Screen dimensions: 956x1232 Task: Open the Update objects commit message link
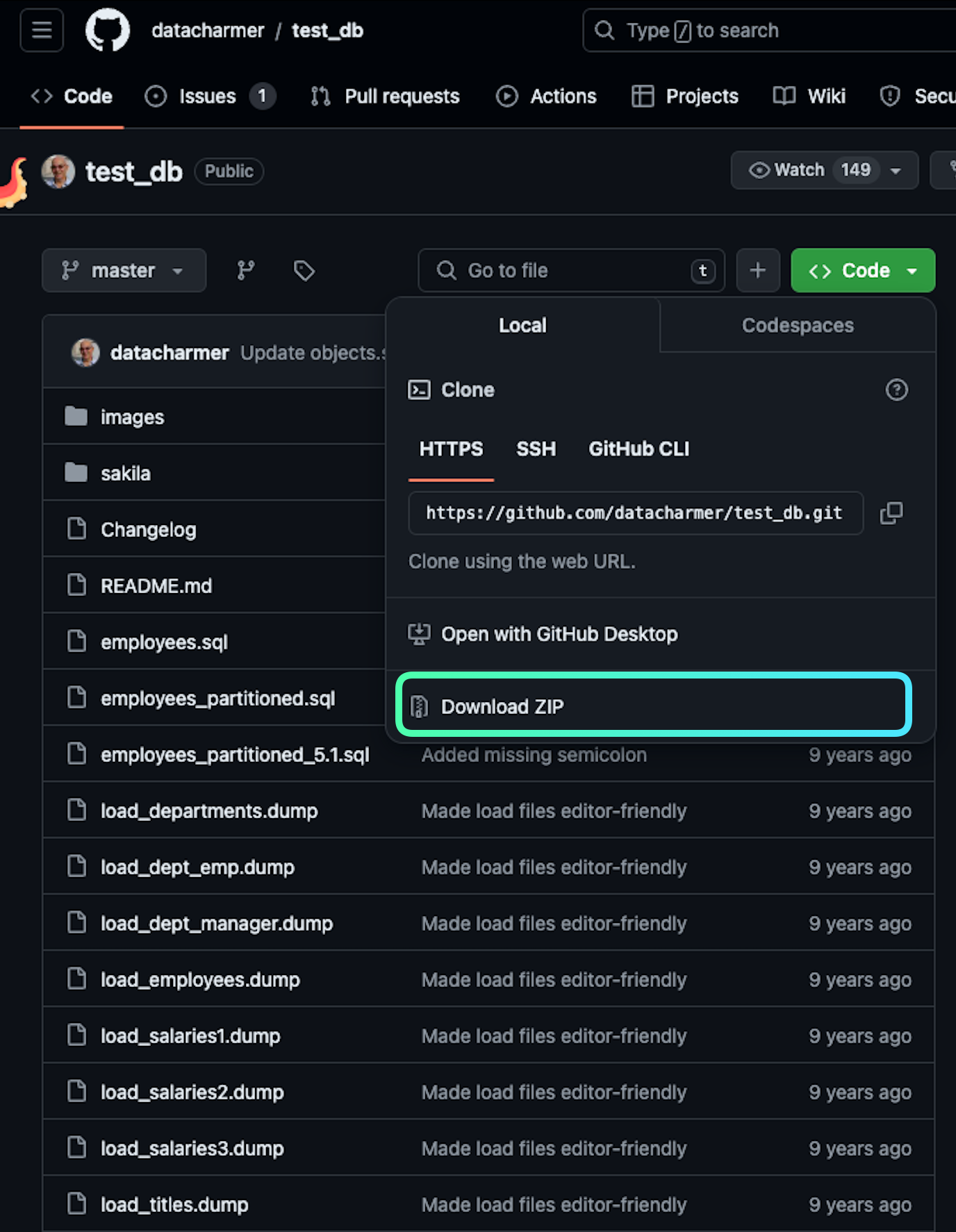point(313,353)
